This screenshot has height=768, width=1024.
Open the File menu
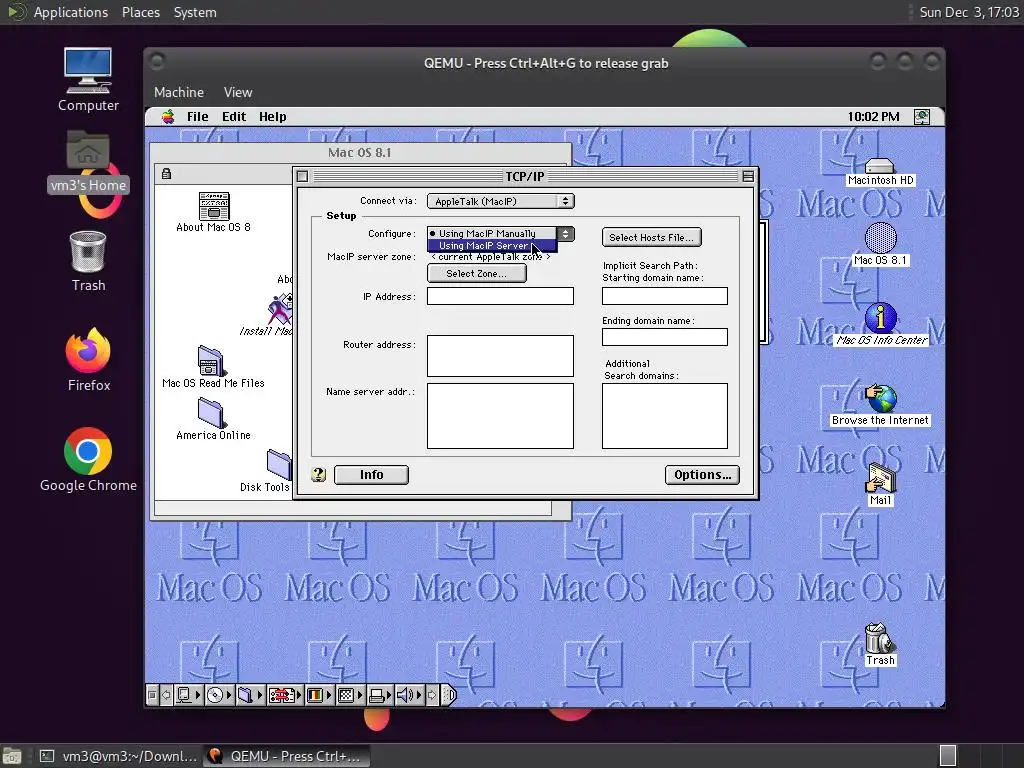[197, 116]
